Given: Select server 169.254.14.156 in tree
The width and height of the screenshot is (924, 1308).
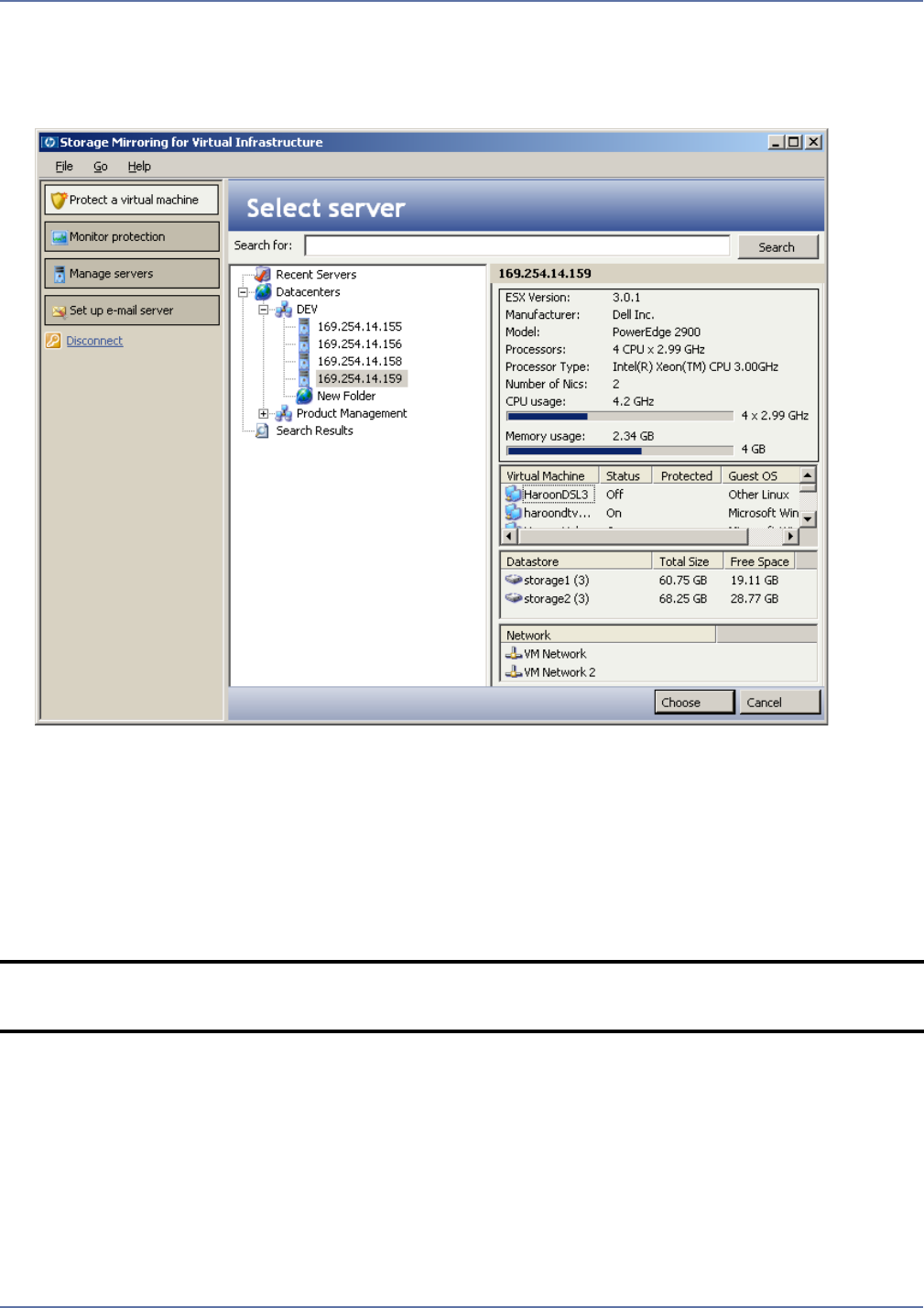Looking at the screenshot, I should [359, 344].
